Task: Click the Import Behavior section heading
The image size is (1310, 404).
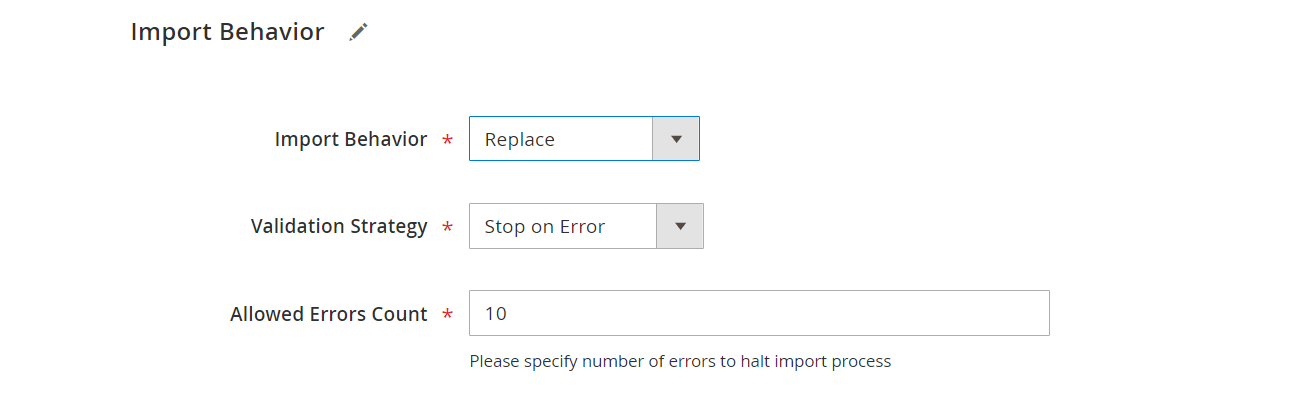Action: (227, 32)
